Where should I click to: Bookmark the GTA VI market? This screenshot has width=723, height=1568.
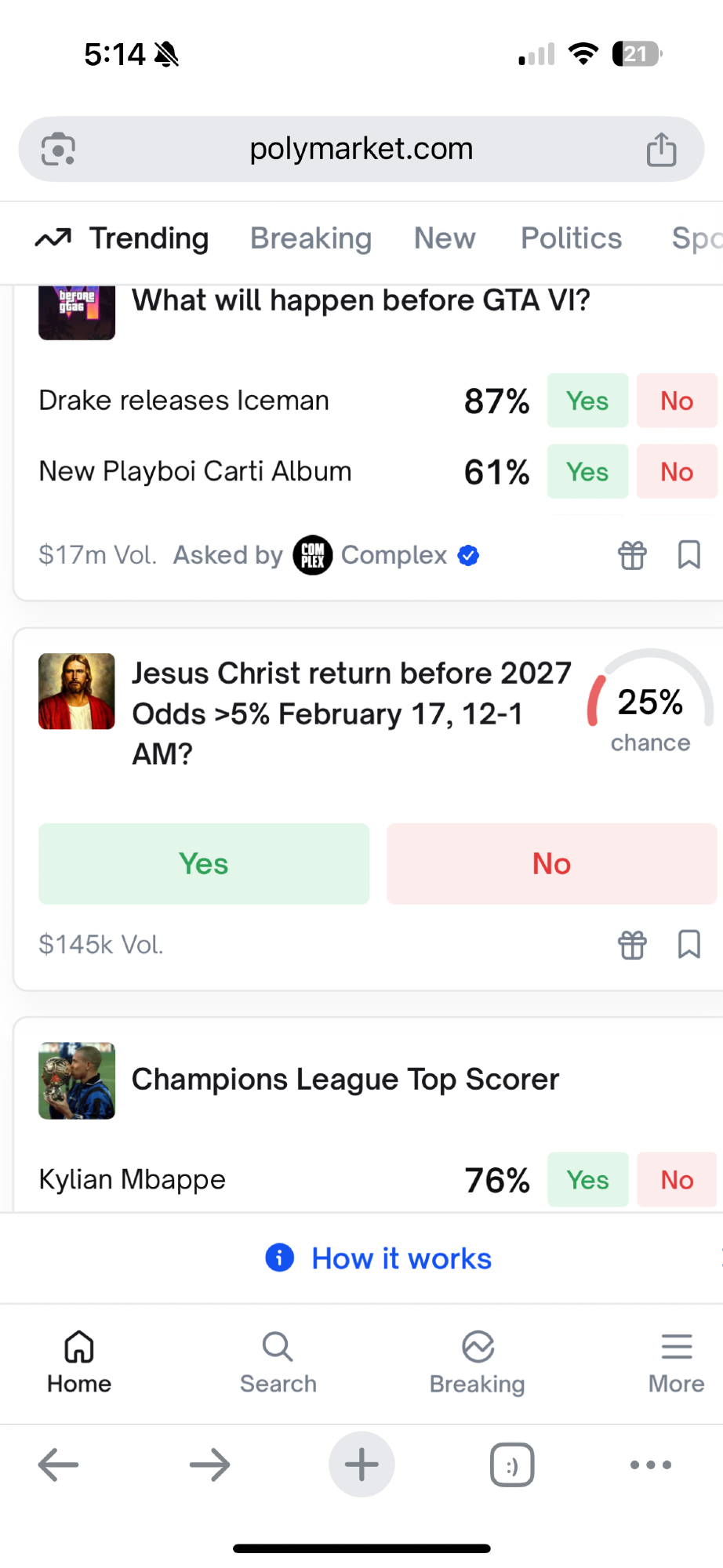pyautogui.click(x=688, y=555)
